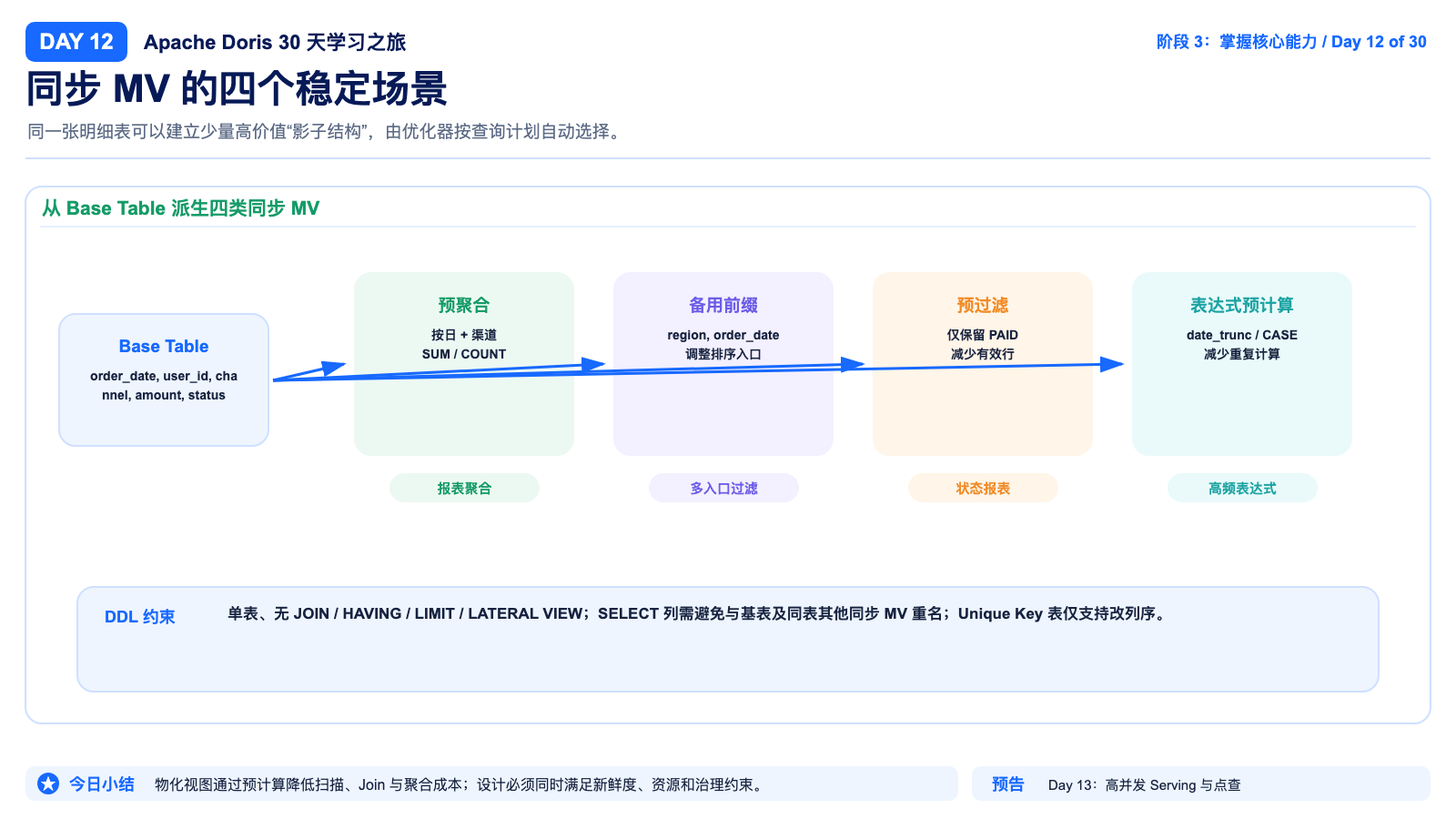The image size is (1456, 819).
Task: Open the 表达式预计算 card title
Action: pos(1242,305)
